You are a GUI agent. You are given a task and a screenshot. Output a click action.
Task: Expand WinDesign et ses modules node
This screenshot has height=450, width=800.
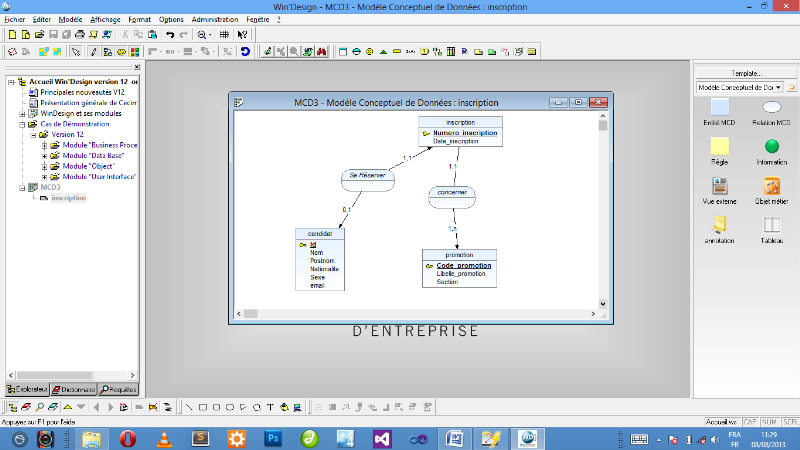[20, 114]
